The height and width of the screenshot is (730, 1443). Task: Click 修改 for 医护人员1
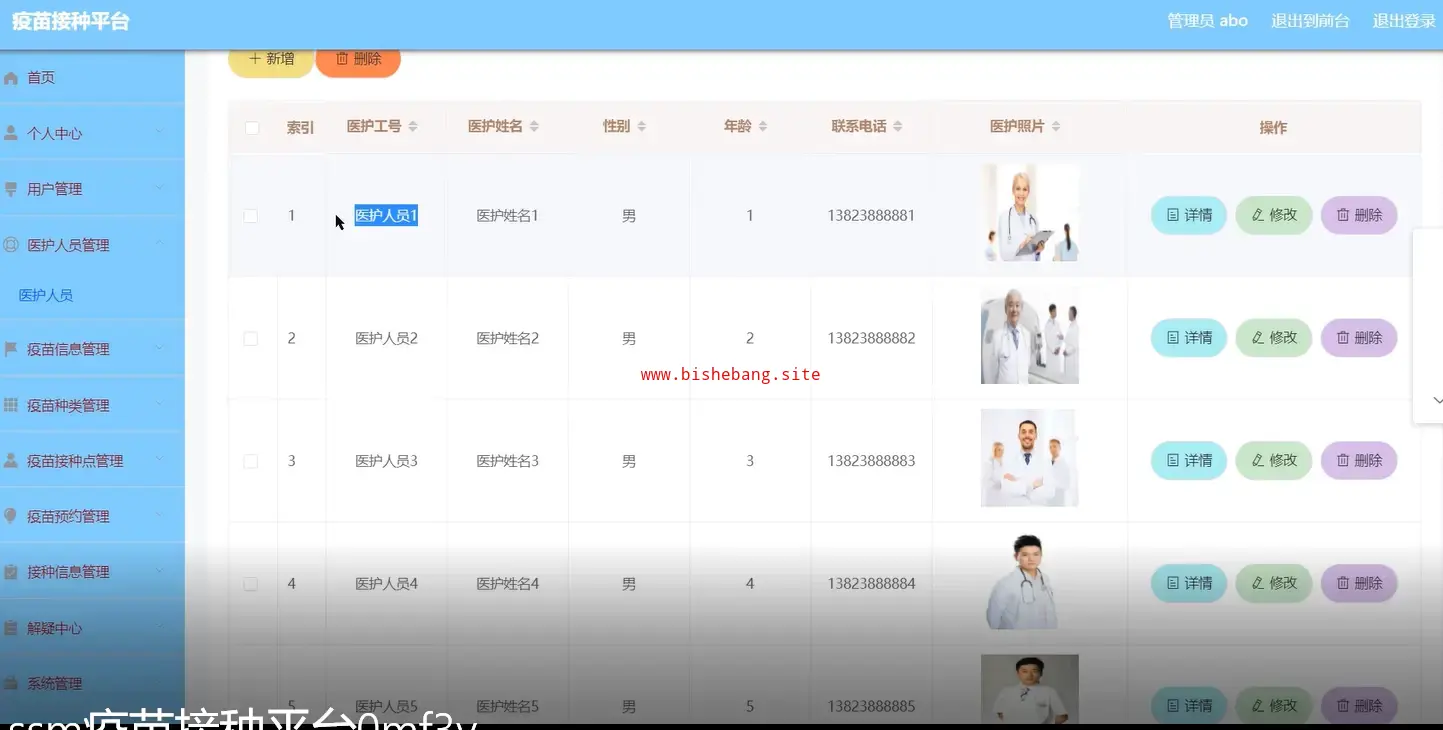coord(1274,215)
